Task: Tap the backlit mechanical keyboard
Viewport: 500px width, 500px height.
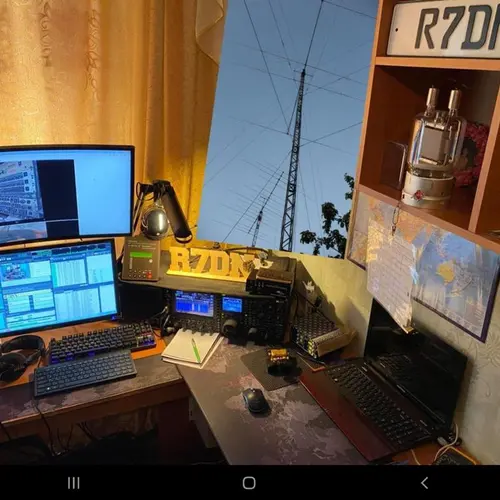Action: tap(102, 341)
